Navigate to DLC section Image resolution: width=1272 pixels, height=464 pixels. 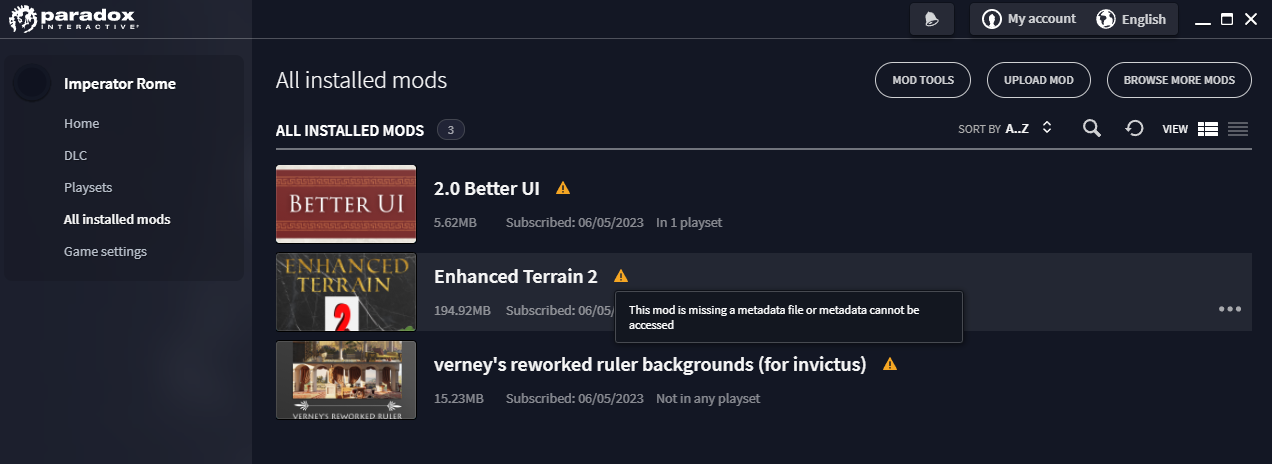coord(76,155)
